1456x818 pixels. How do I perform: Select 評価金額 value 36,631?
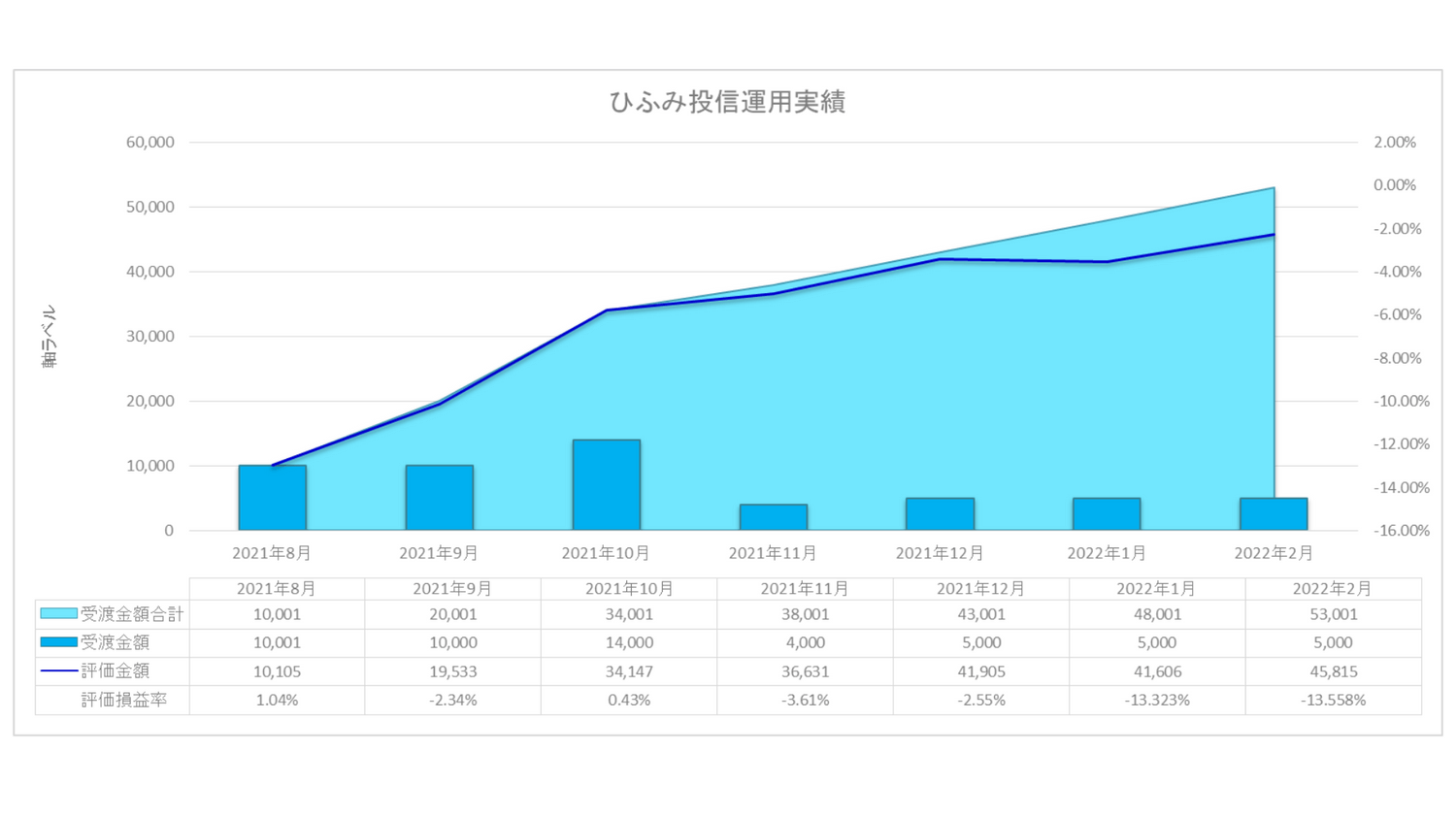[x=806, y=671]
